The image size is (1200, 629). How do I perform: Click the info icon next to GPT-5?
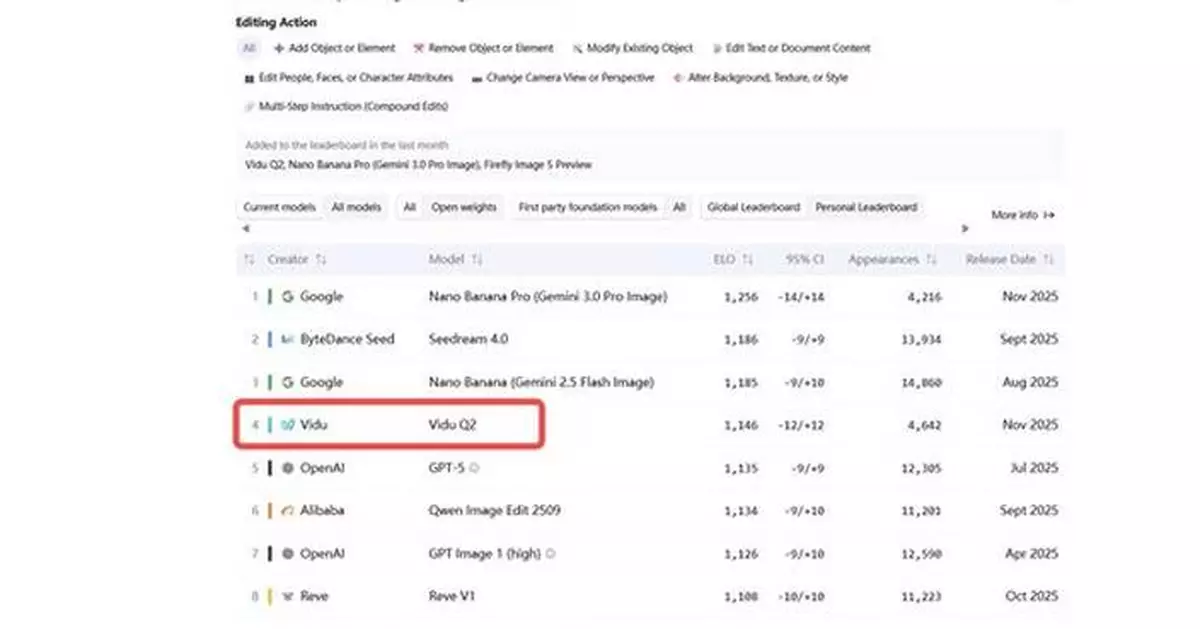coord(475,467)
